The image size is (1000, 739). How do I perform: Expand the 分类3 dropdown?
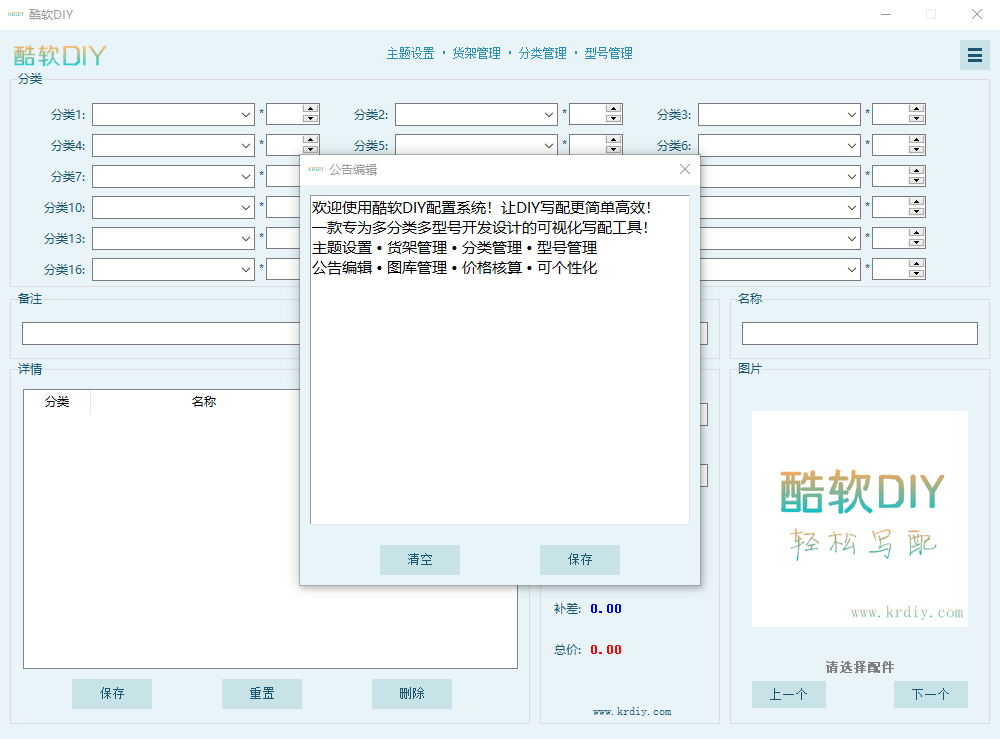pos(852,115)
